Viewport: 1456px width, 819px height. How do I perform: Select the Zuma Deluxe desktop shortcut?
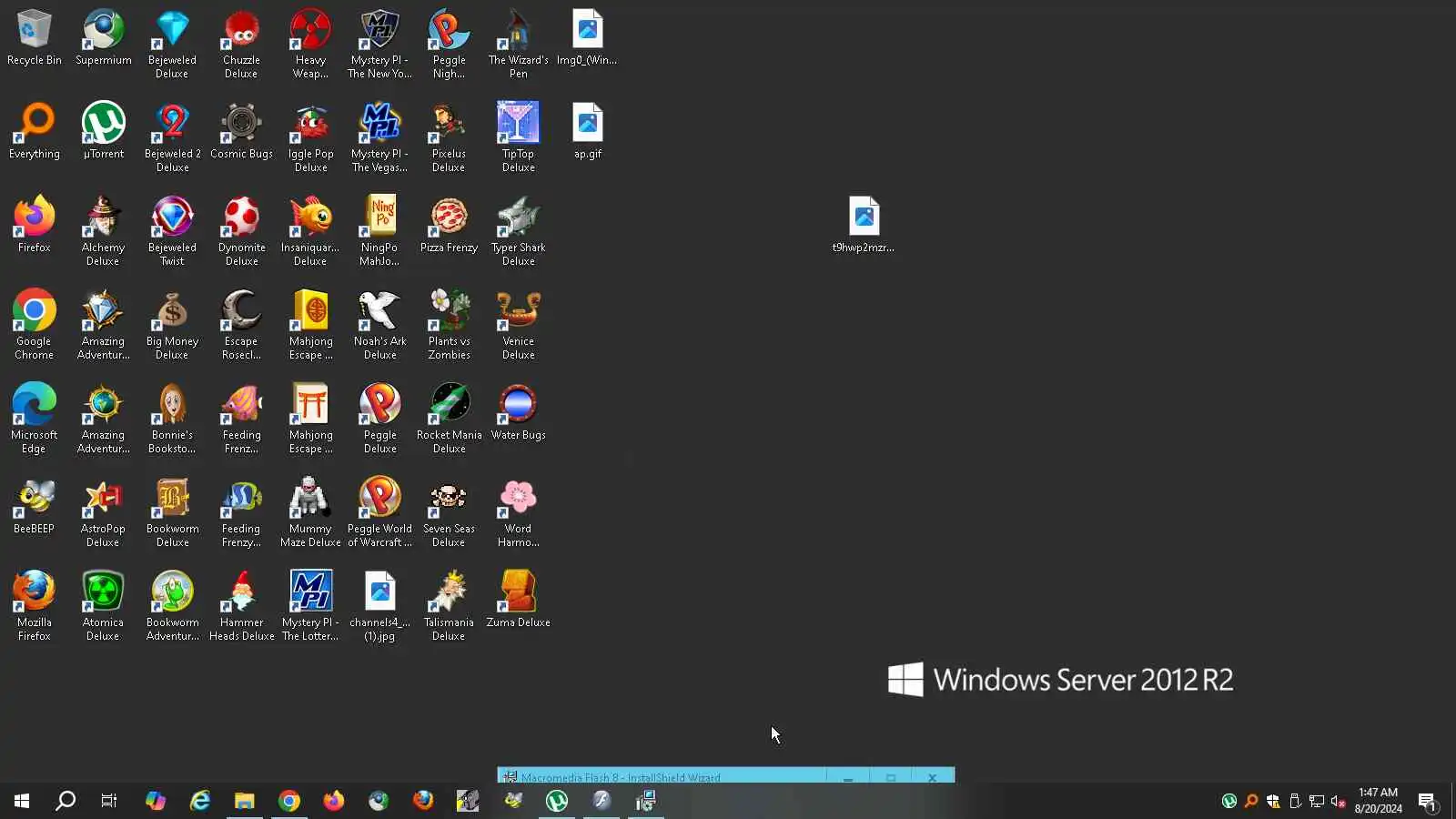point(518,600)
